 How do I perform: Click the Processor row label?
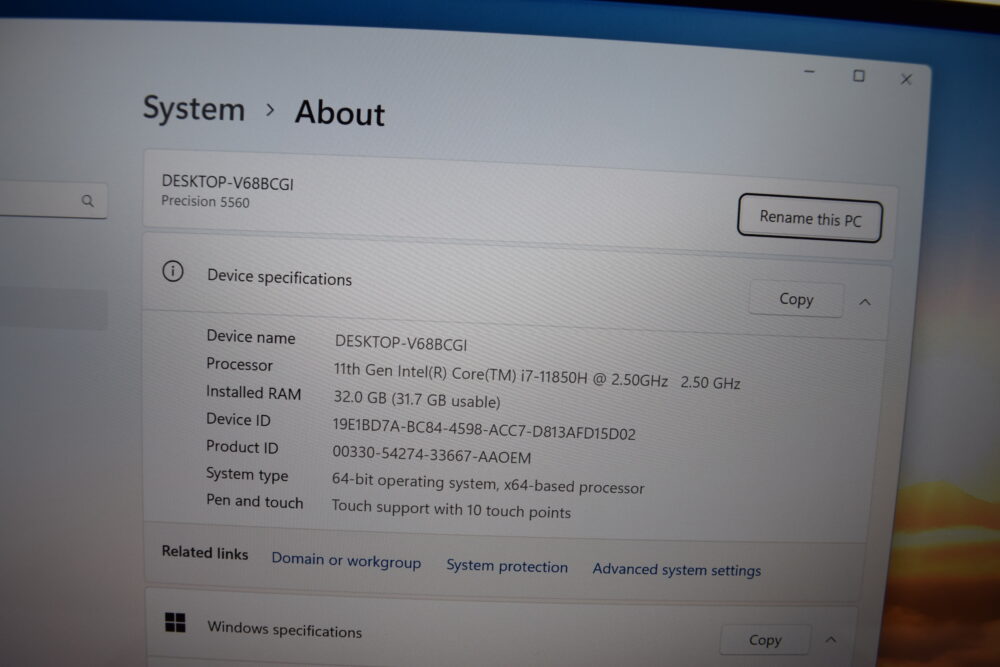click(239, 364)
